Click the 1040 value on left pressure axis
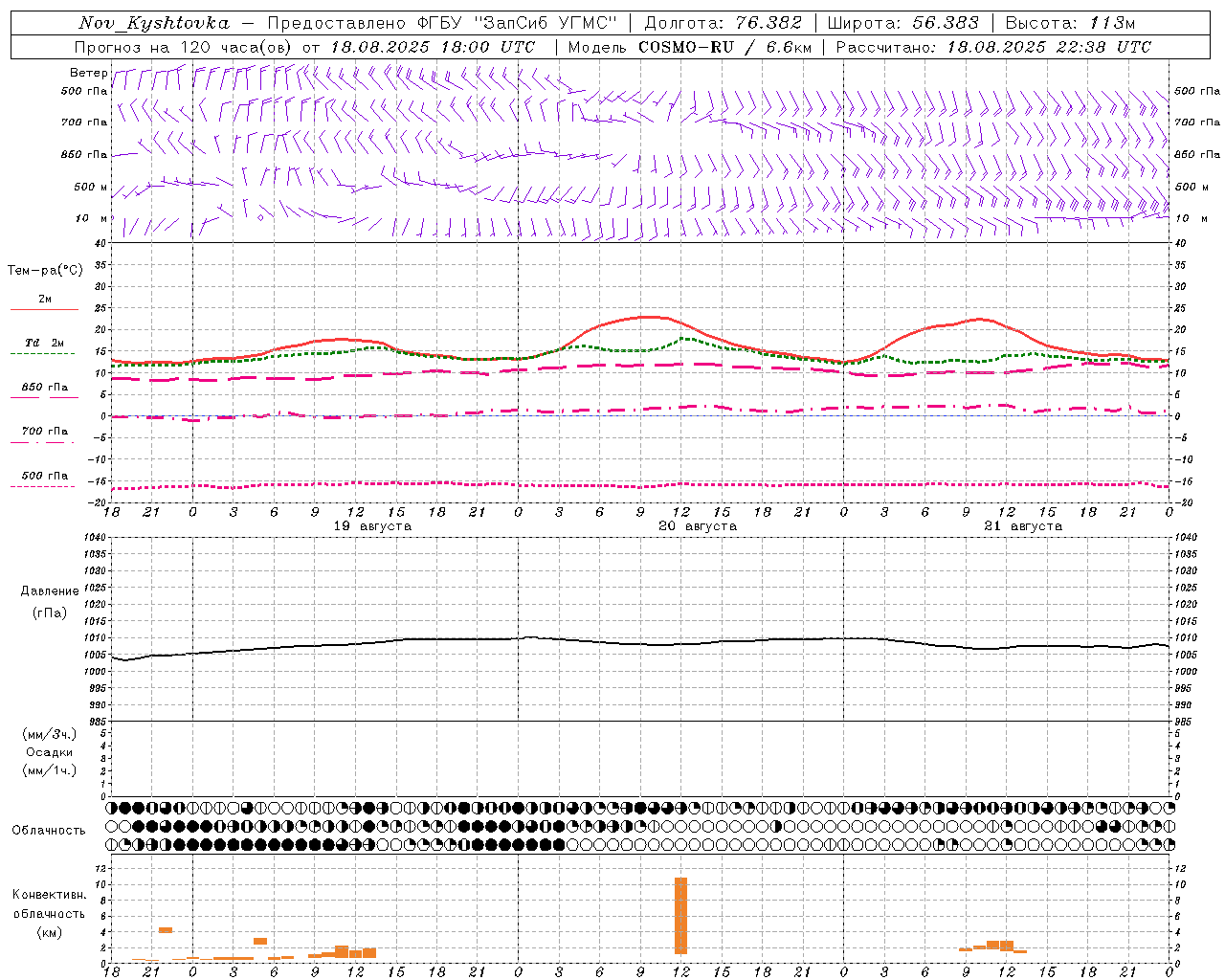The width and height of the screenshot is (1225, 980). 96,538
